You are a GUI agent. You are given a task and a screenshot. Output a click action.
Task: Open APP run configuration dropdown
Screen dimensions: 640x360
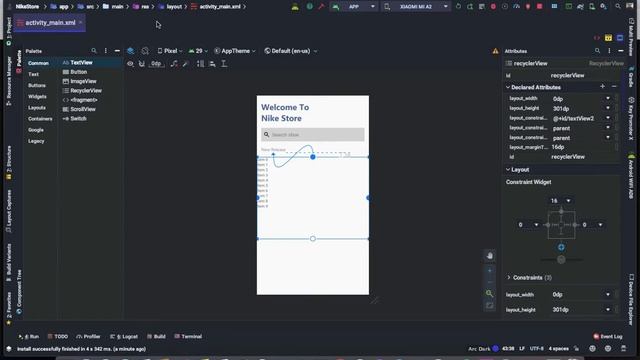pyautogui.click(x=353, y=7)
